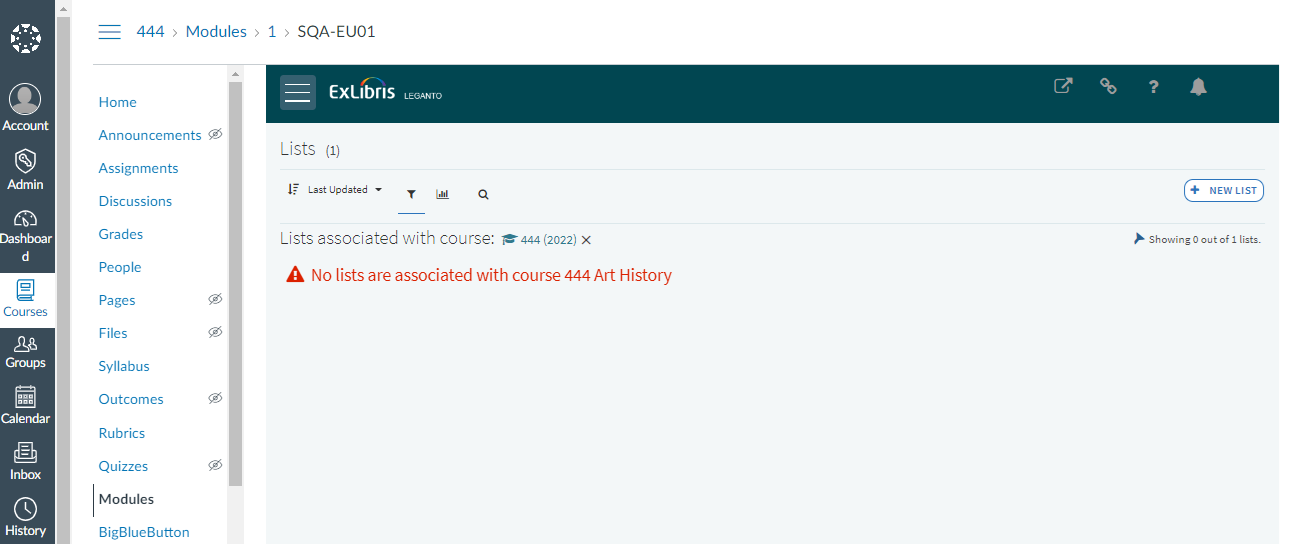Toggle Canvas course navigation menu
The width and height of the screenshot is (1302, 544).
pyautogui.click(x=109, y=32)
